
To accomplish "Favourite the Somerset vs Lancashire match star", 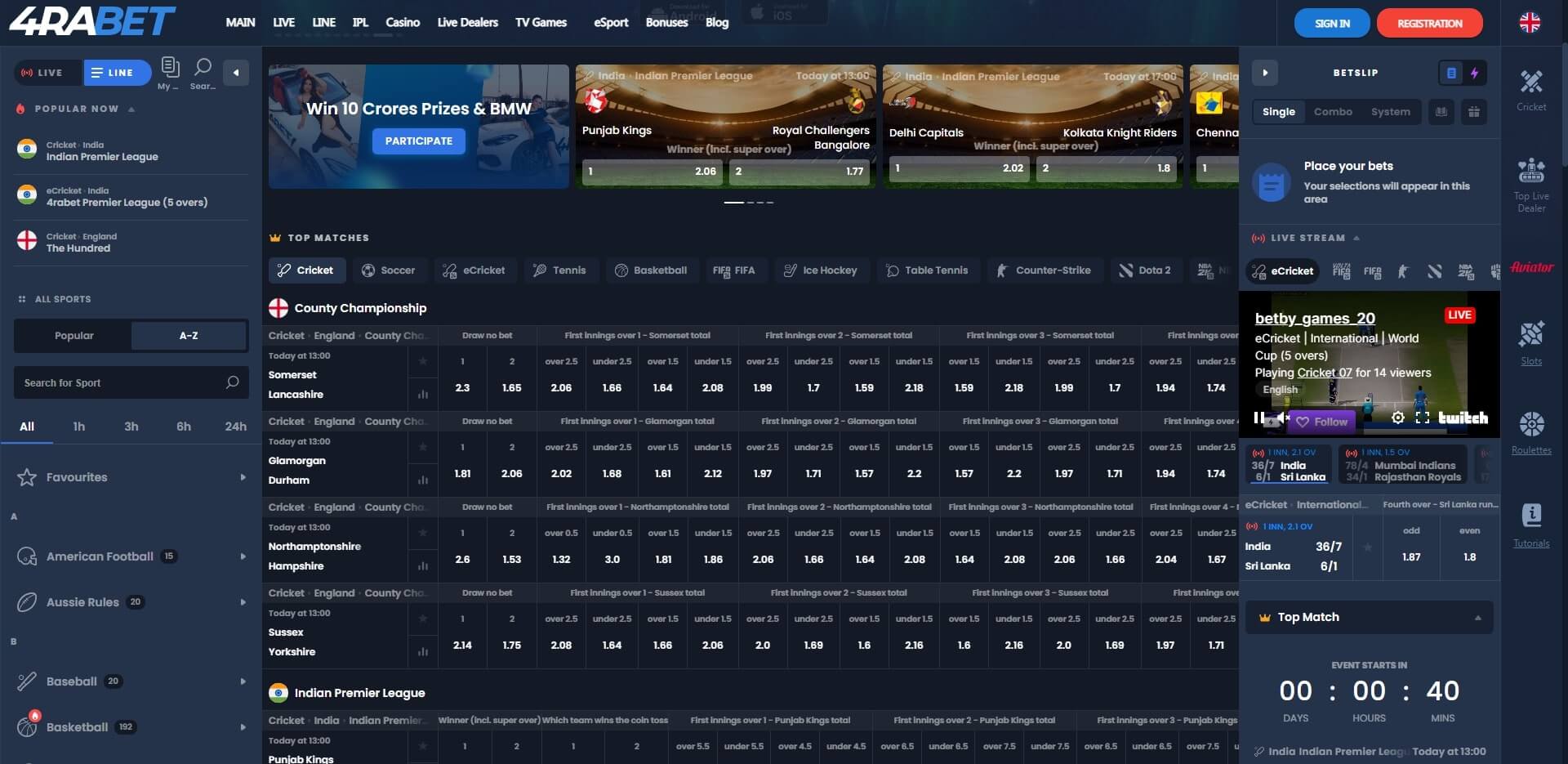I will pyautogui.click(x=423, y=361).
